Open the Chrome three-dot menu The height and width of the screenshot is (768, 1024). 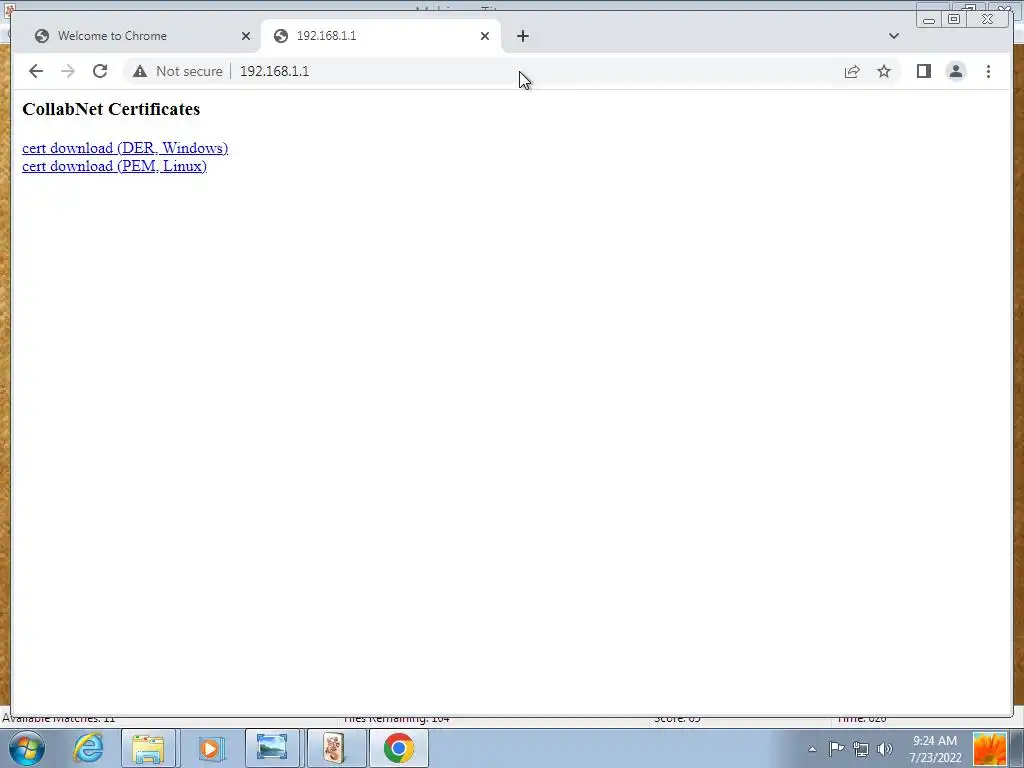(x=988, y=71)
